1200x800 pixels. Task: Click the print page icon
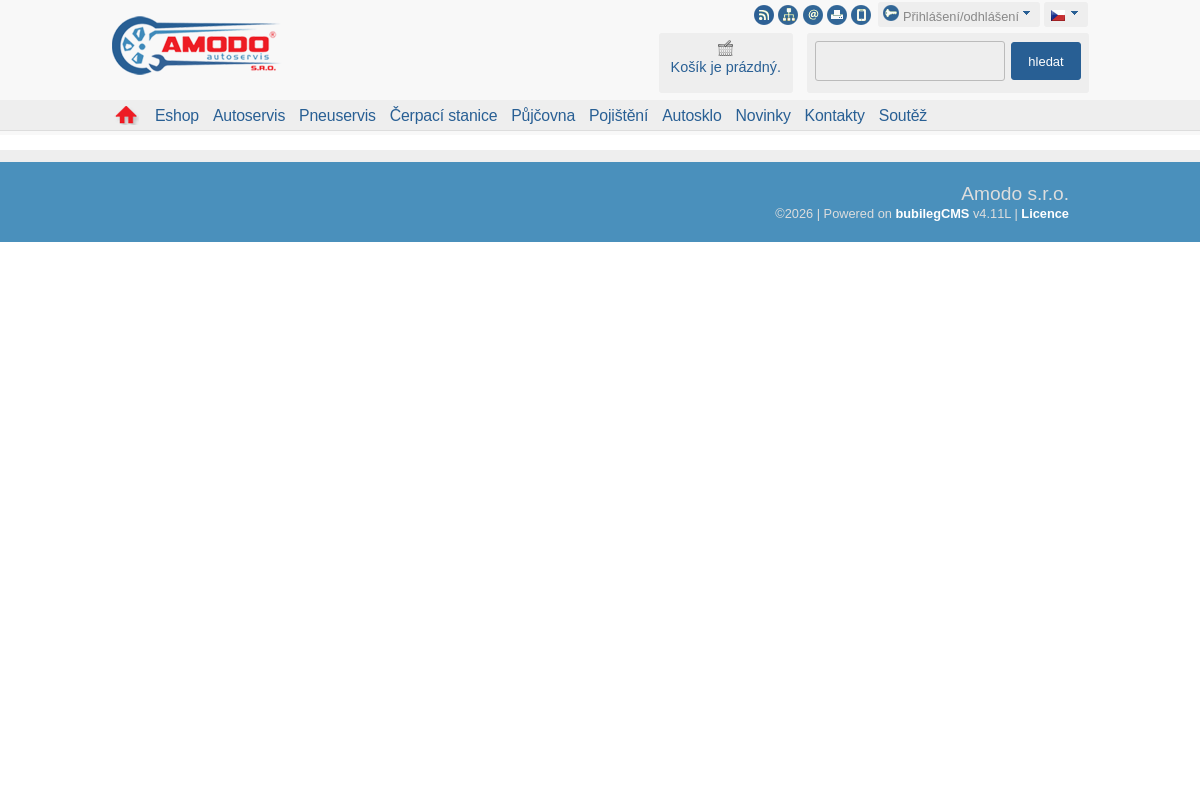[837, 15]
